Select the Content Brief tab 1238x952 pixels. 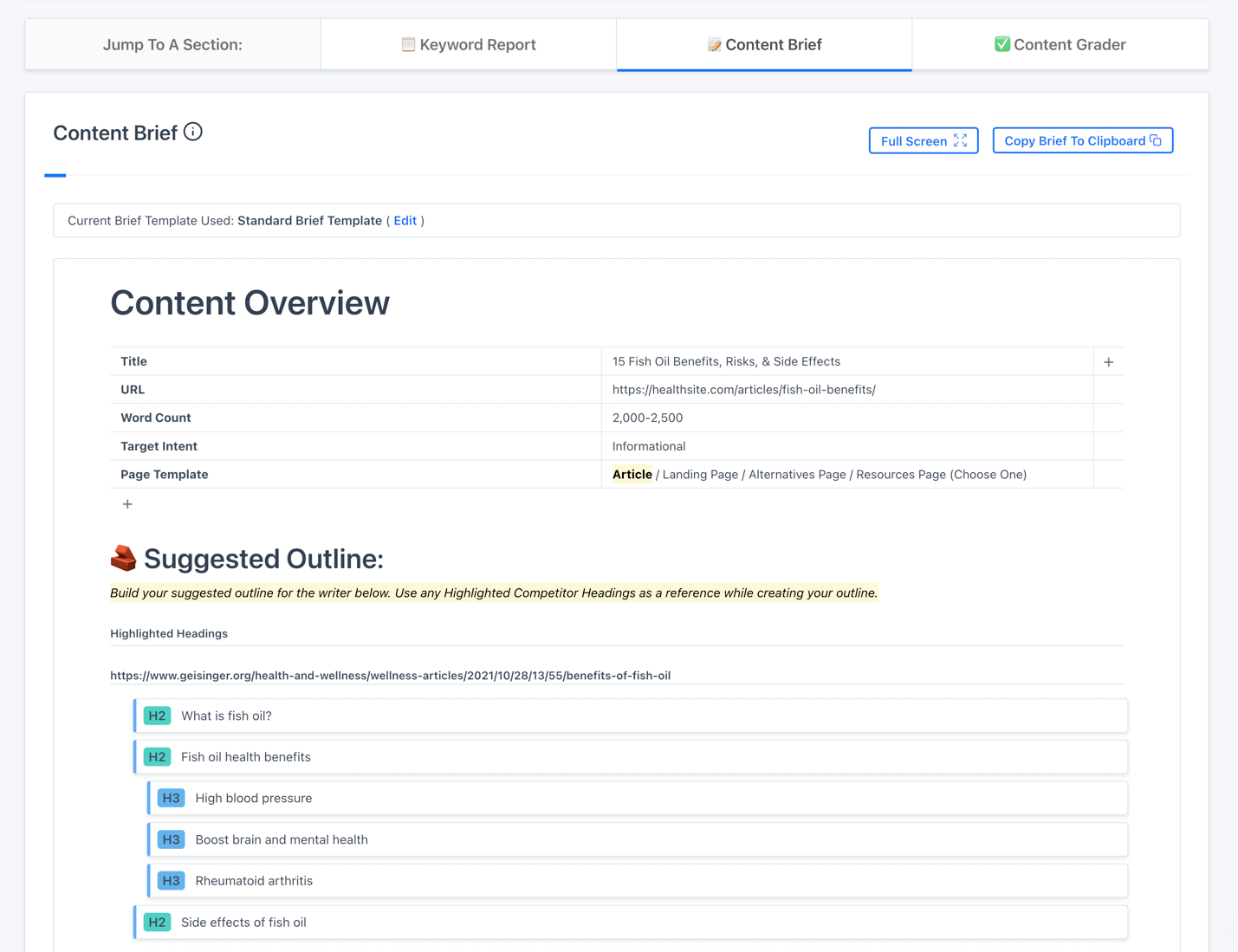tap(764, 44)
